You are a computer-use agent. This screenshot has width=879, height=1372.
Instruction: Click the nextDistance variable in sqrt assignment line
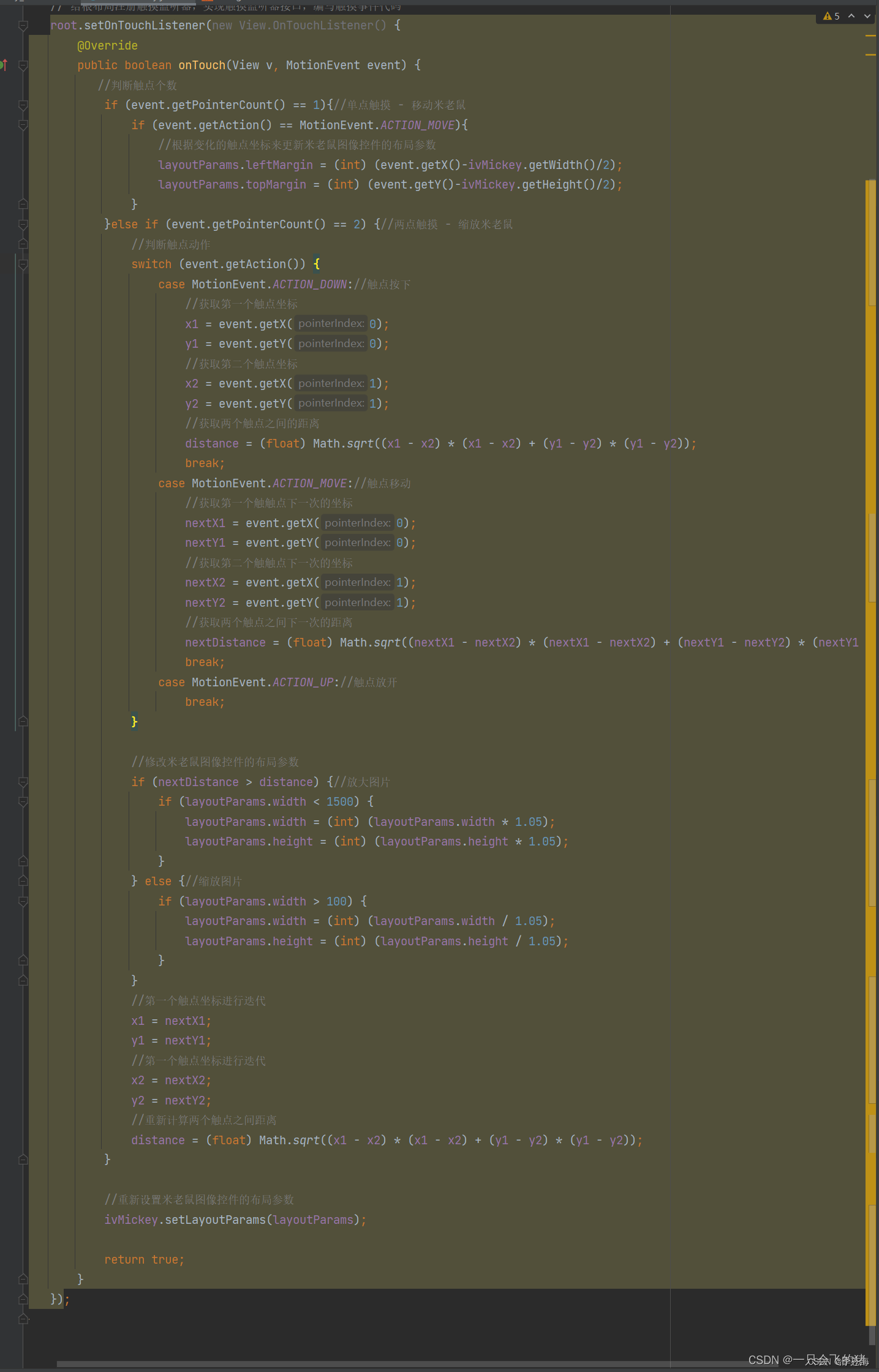(x=225, y=642)
